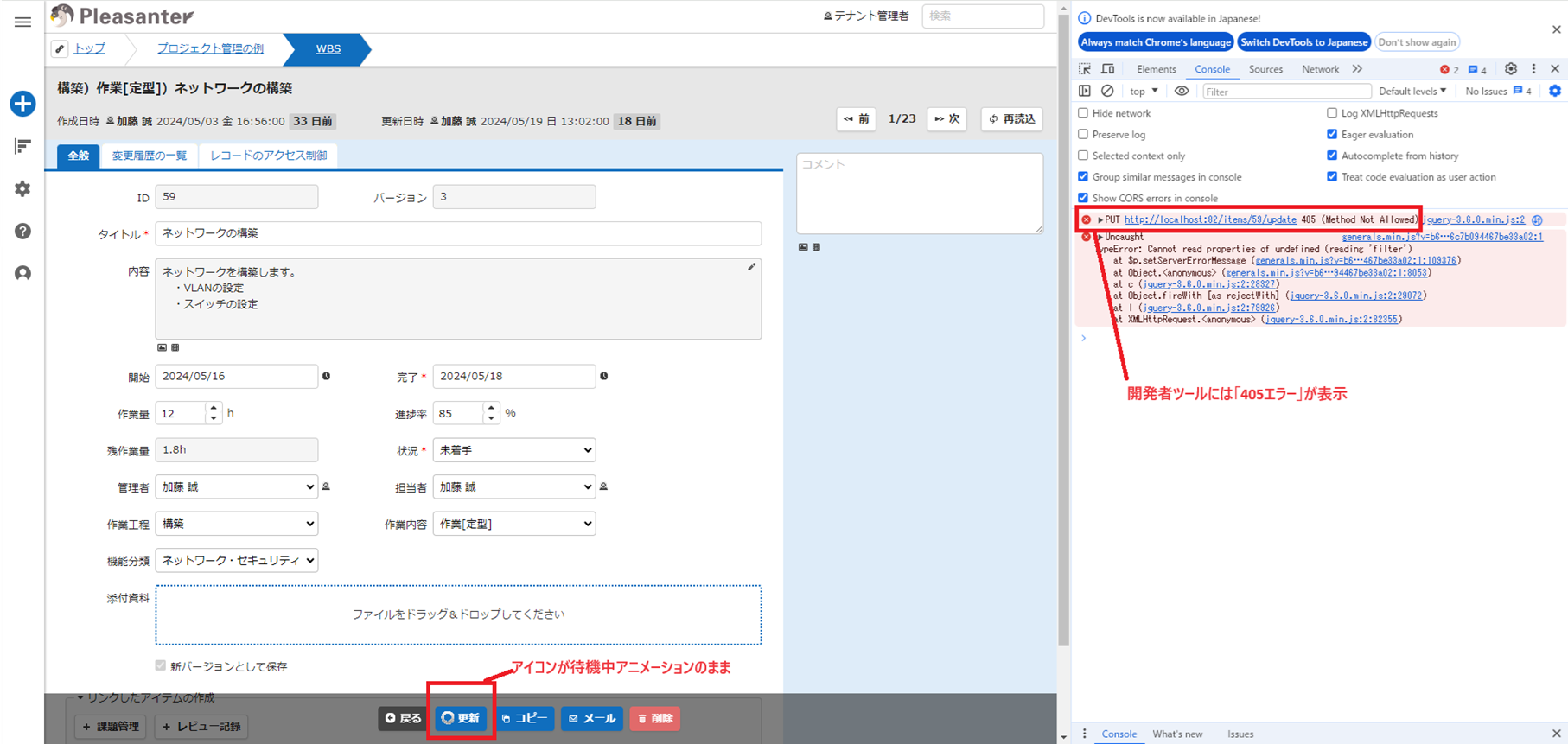Image resolution: width=1568 pixels, height=744 pixels.
Task: Open the プロジェクト管理の例 breadcrumb link
Action: [210, 48]
